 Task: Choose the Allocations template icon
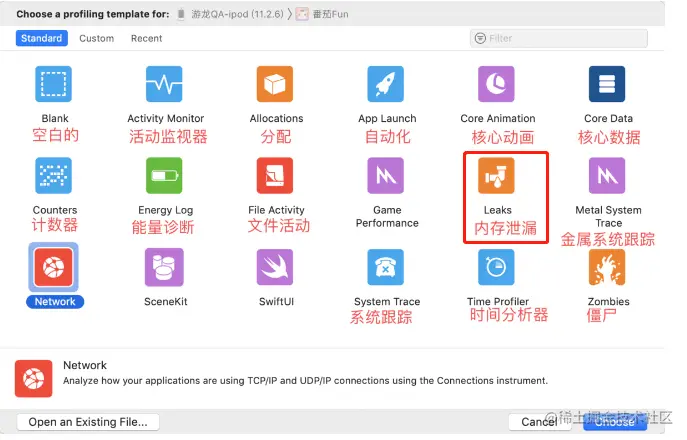[275, 84]
